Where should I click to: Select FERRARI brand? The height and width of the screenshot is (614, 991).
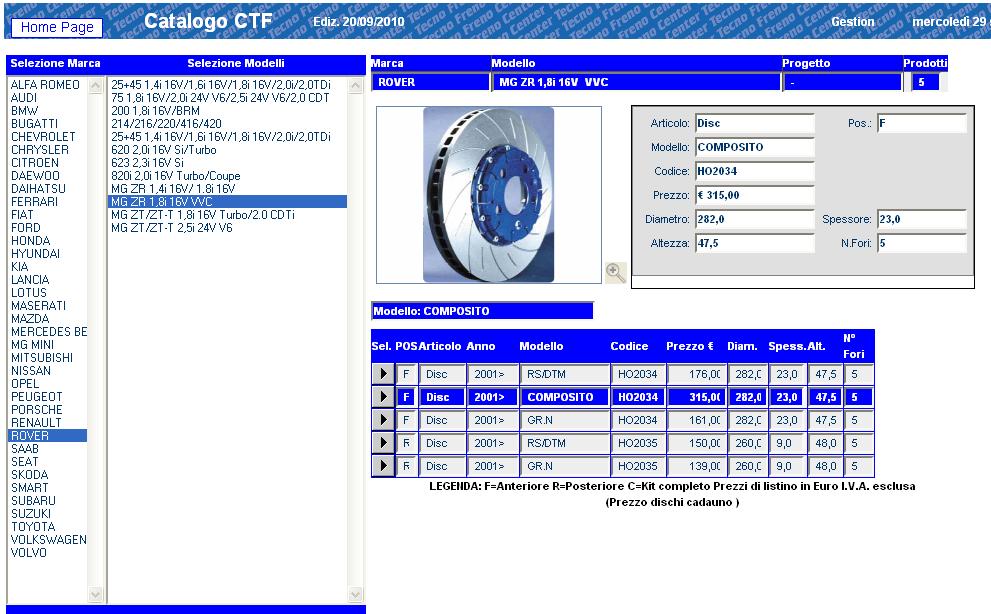[x=34, y=202]
